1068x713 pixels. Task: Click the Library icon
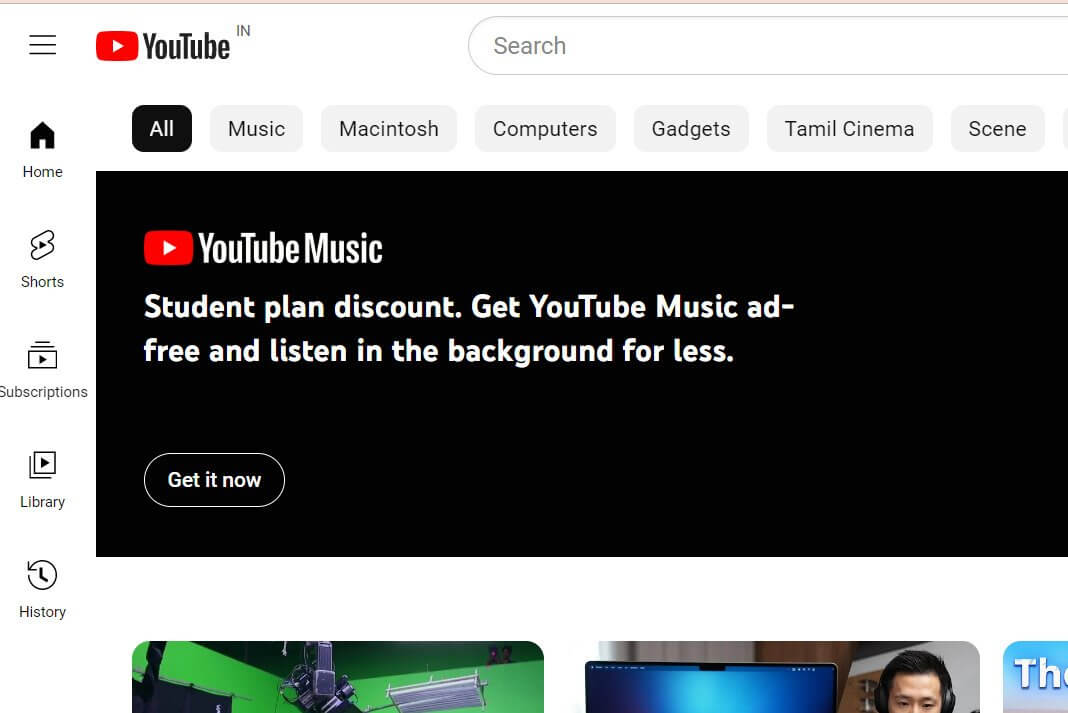coord(42,478)
